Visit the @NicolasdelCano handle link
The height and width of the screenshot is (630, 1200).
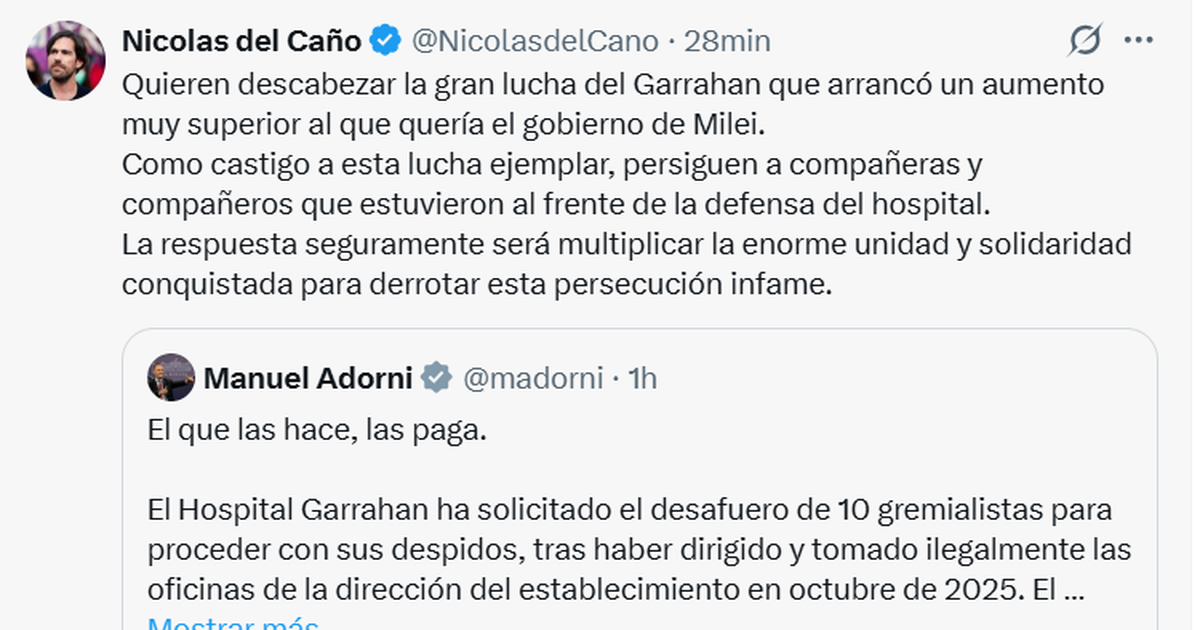[535, 41]
